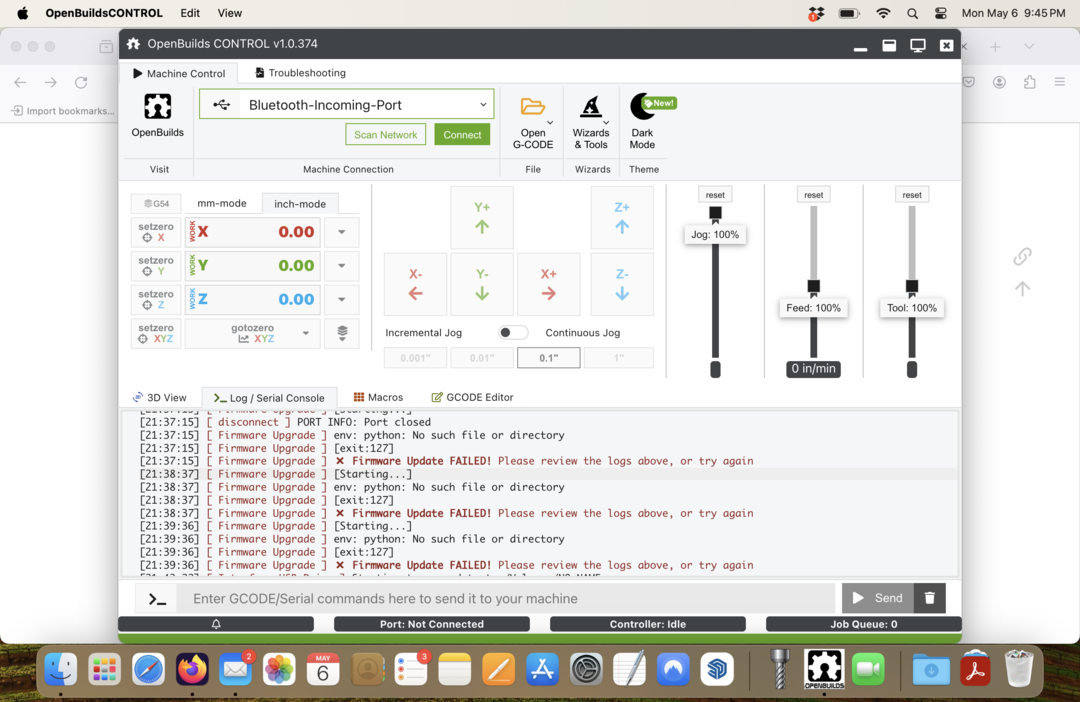The height and width of the screenshot is (702, 1080).
Task: Click the notification bell in status bar
Action: click(x=216, y=624)
